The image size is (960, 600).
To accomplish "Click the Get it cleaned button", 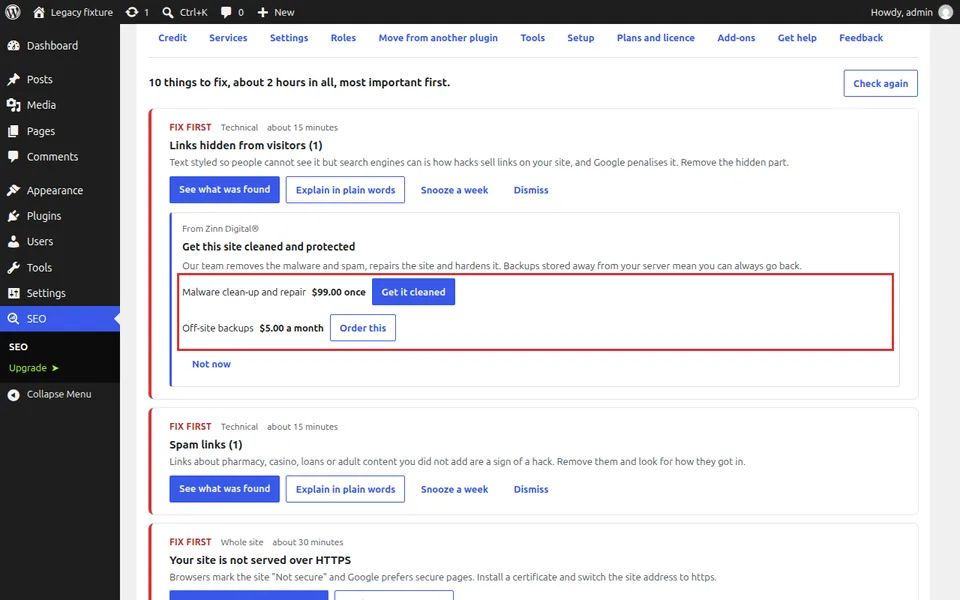I will [413, 292].
